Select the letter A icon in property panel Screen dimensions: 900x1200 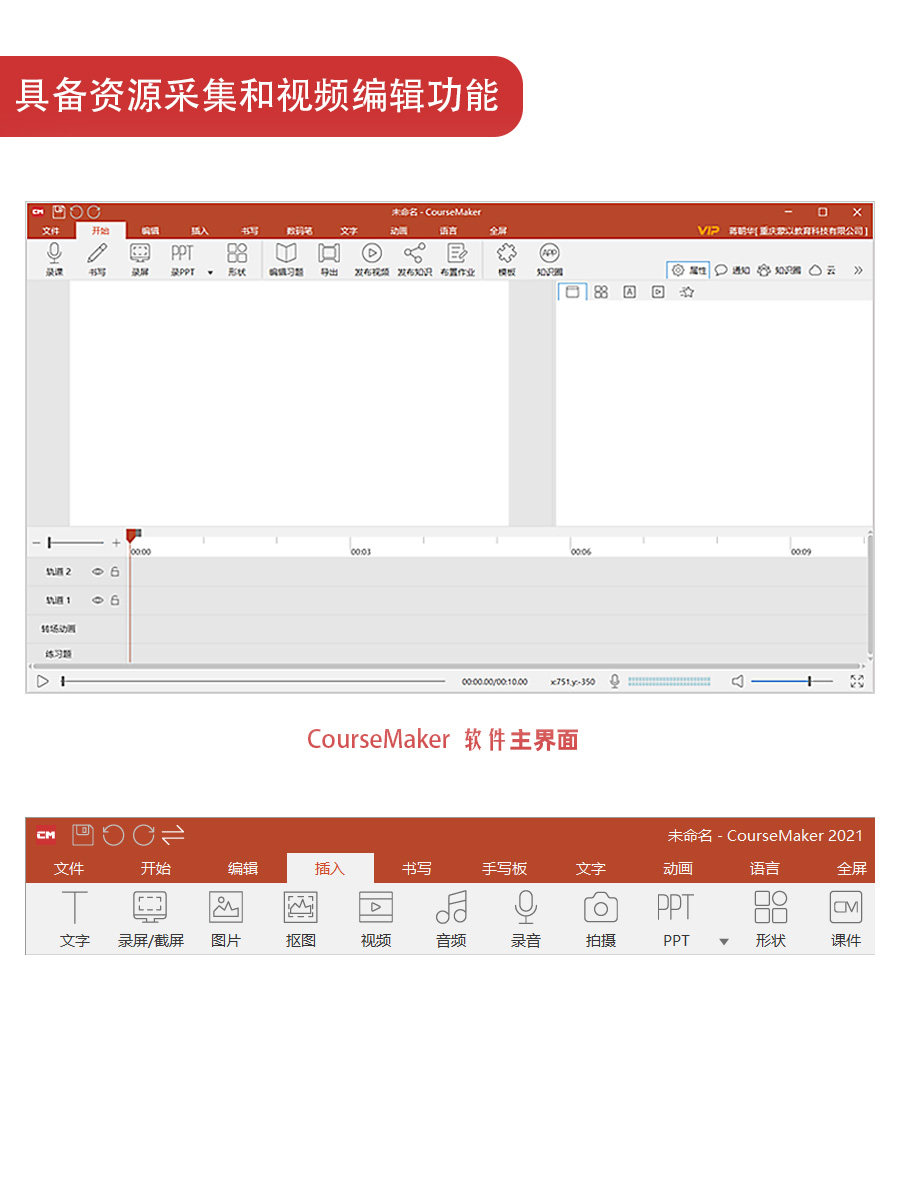629,292
